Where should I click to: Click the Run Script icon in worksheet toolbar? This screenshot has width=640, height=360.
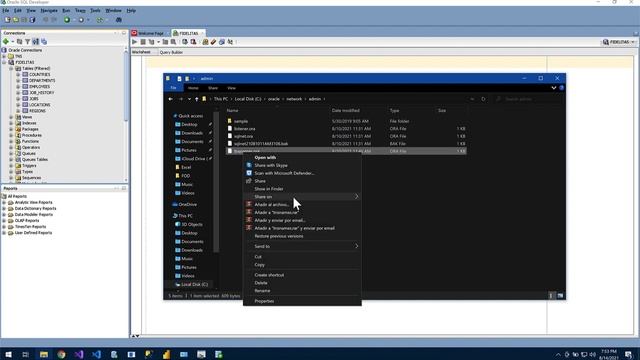143,42
